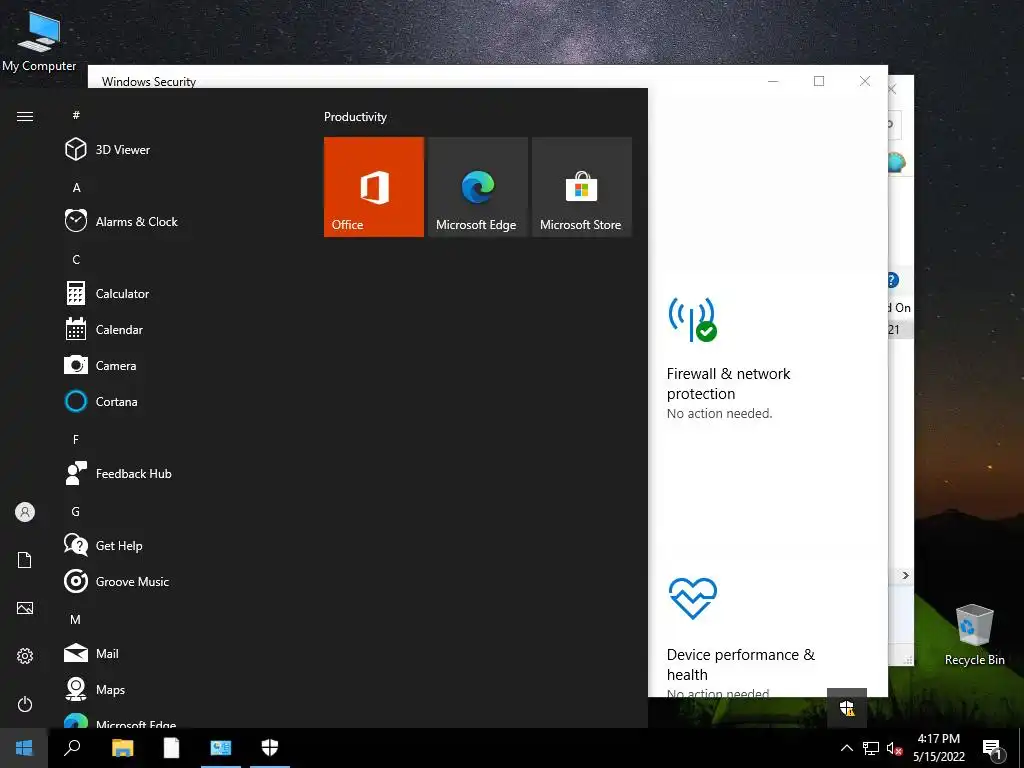Open My Computer desktop icon
This screenshot has width=1024, height=768.
pyautogui.click(x=39, y=40)
